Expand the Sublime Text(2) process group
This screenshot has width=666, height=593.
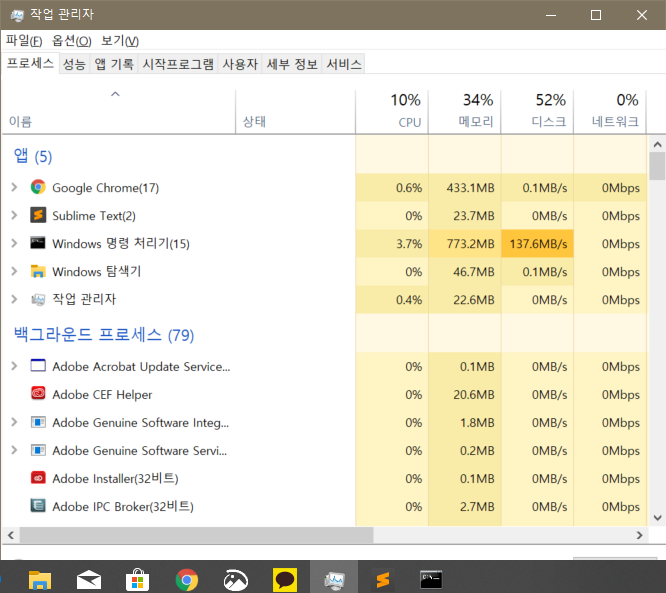pos(14,215)
